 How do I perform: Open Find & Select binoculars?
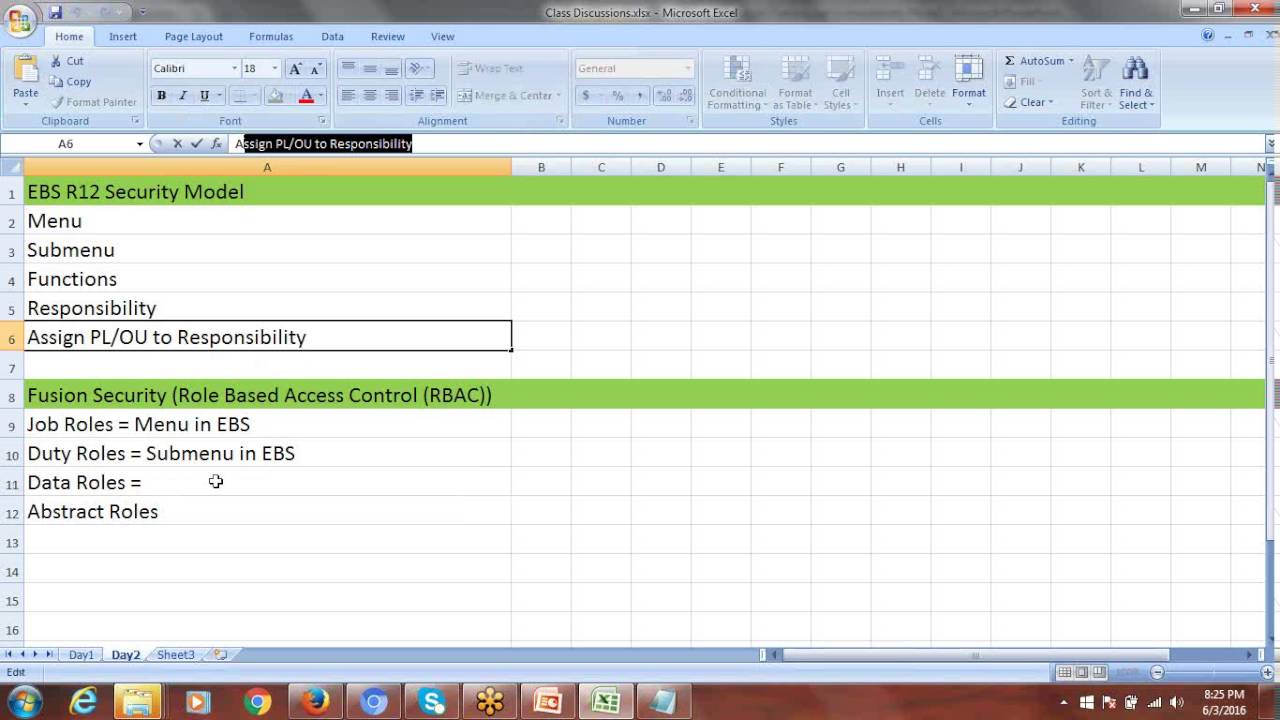(x=1136, y=83)
